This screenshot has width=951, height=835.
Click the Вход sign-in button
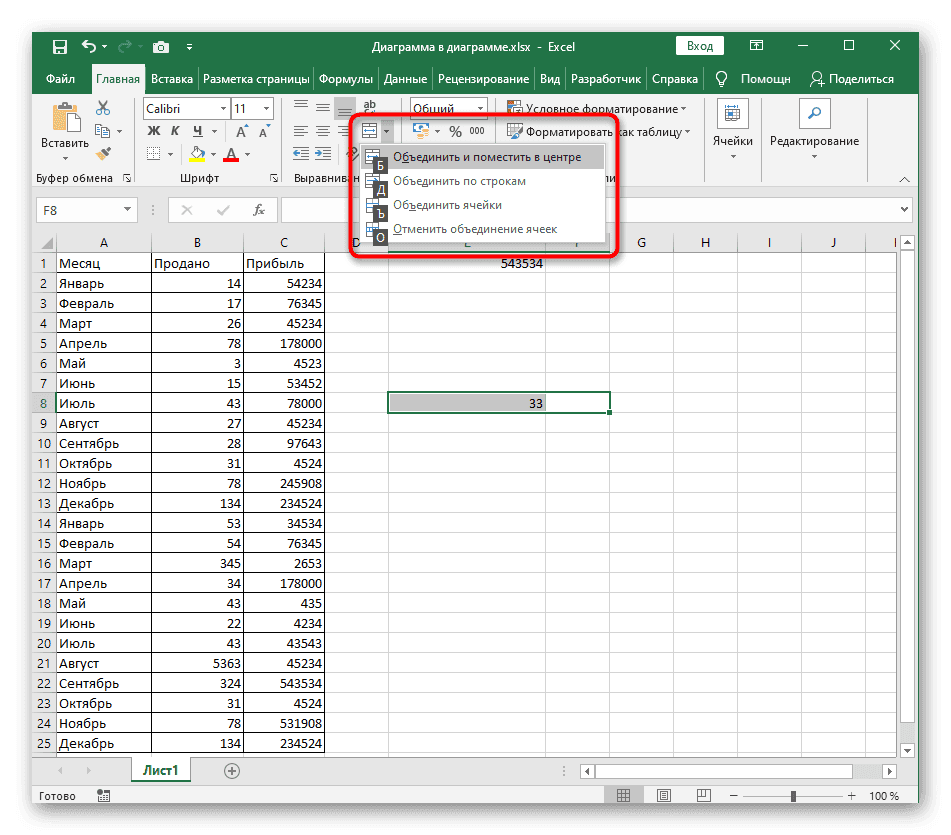coord(700,46)
